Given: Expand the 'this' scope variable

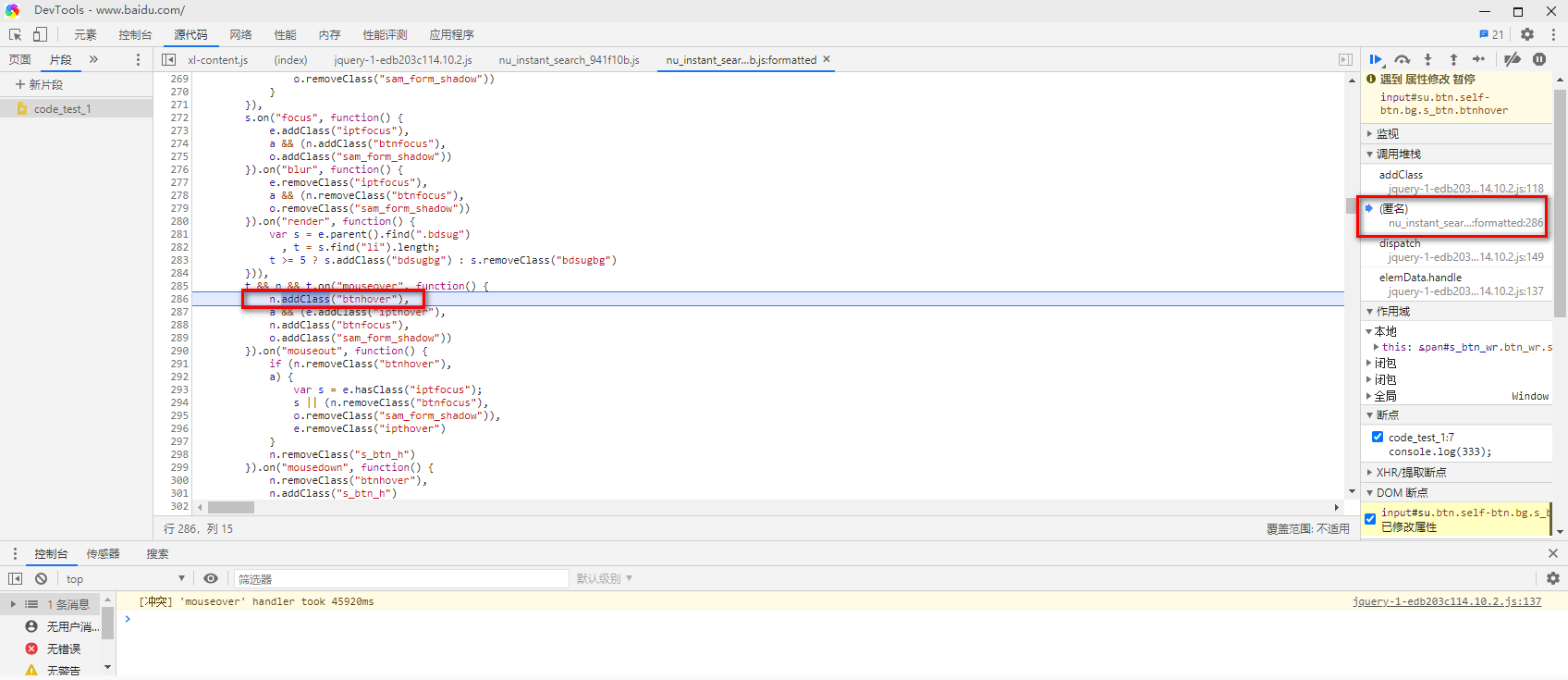Looking at the screenshot, I should pos(1377,347).
